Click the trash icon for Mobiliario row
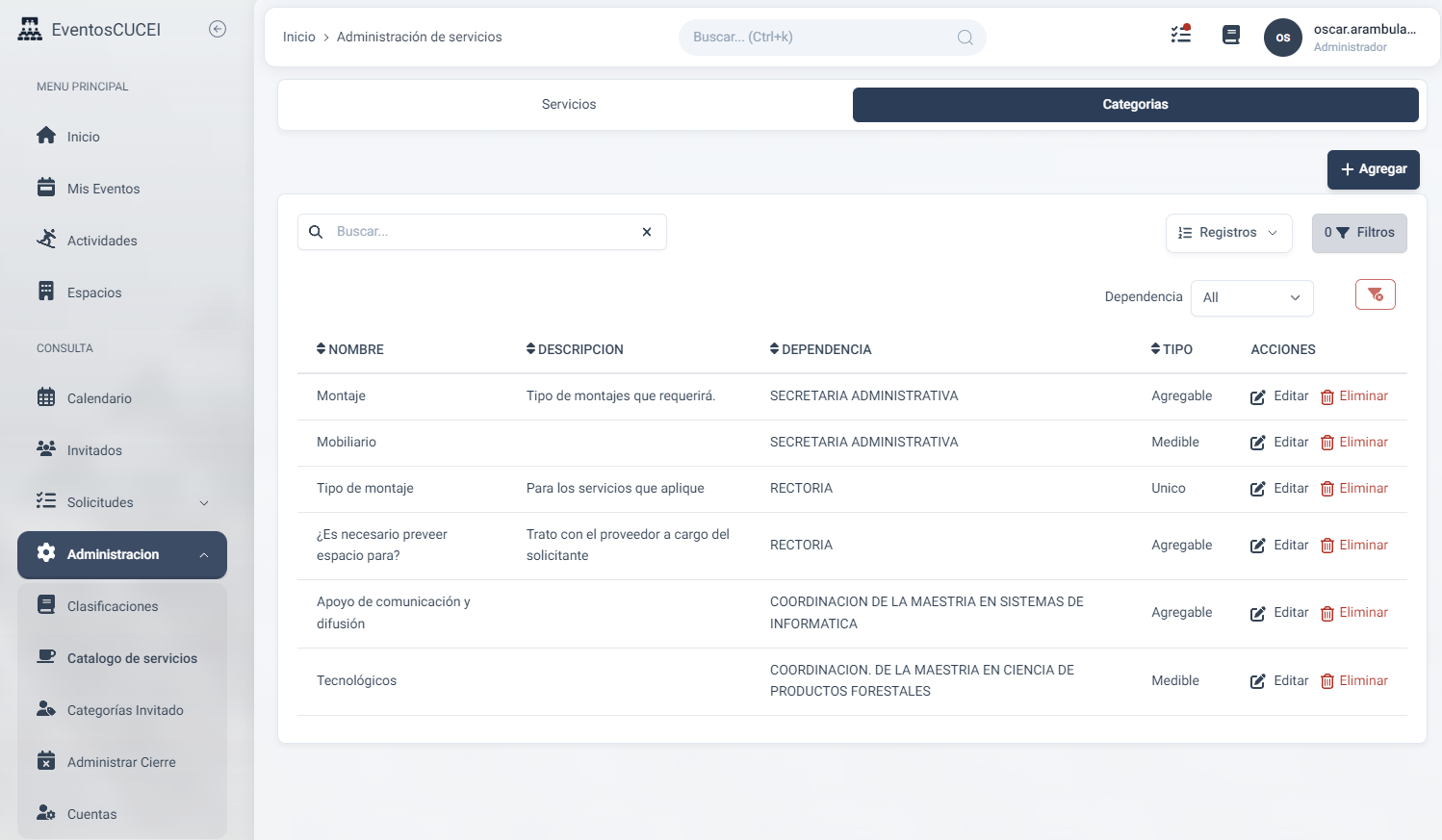The height and width of the screenshot is (840, 1442). point(1327,443)
